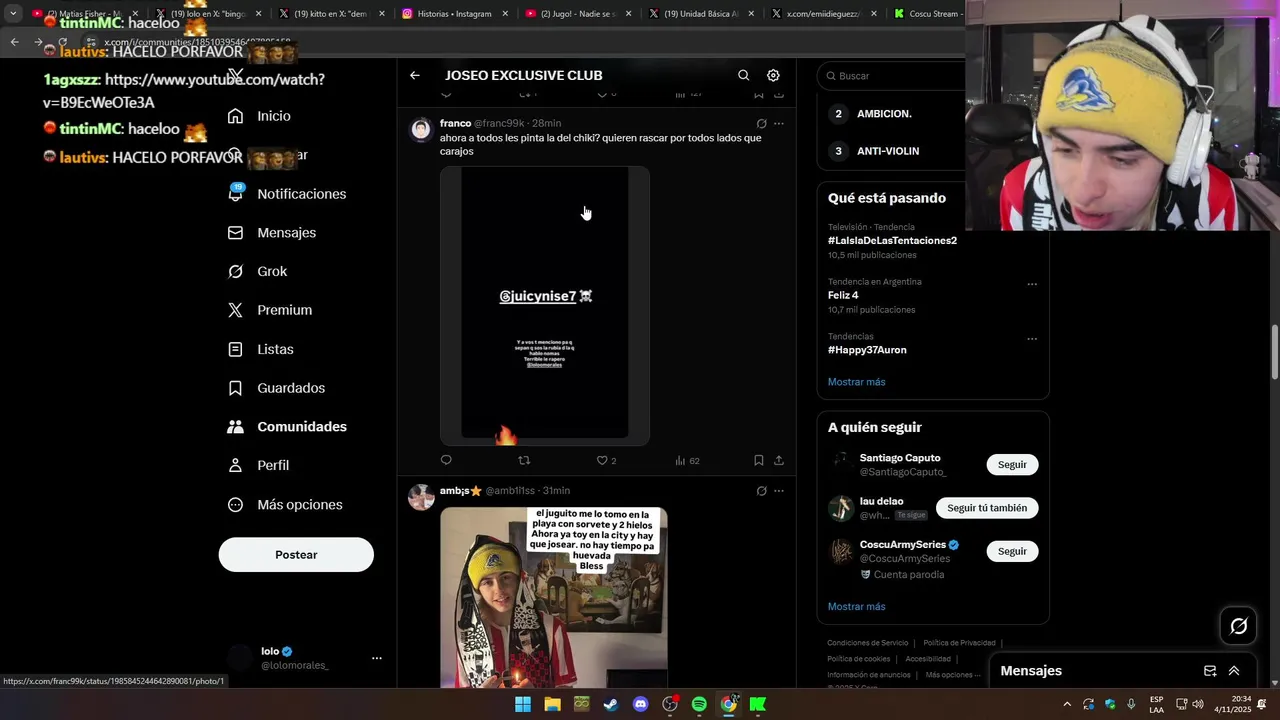The width and height of the screenshot is (1280, 720).
Task: Open Kick app from taskbar
Action: [758, 704]
